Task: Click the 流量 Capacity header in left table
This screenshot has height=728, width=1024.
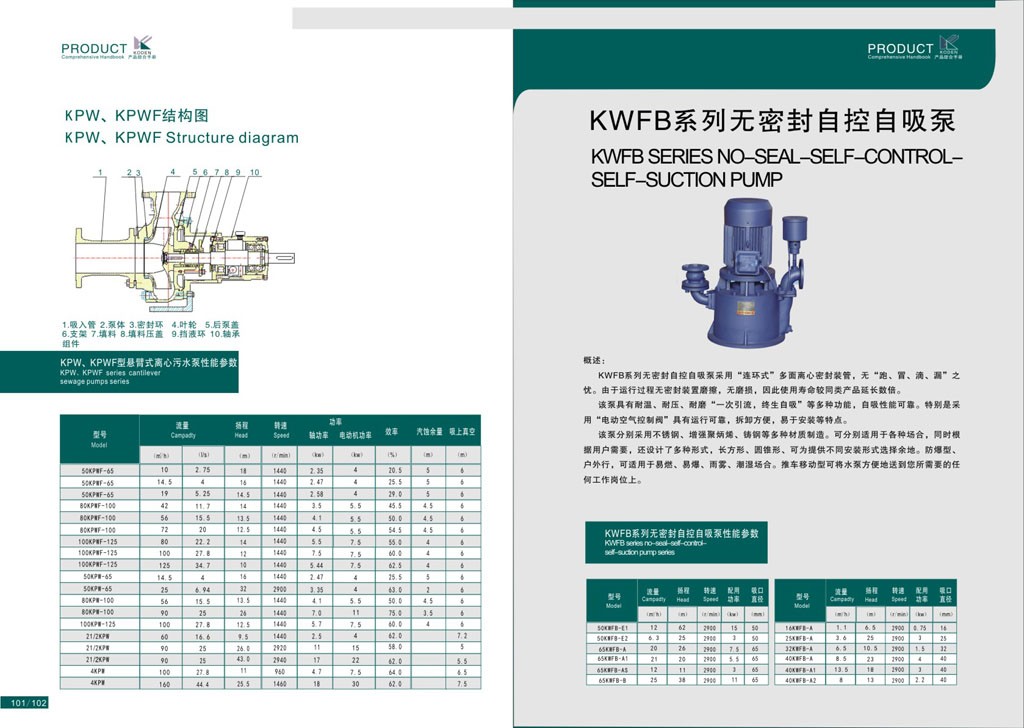Action: coord(183,430)
